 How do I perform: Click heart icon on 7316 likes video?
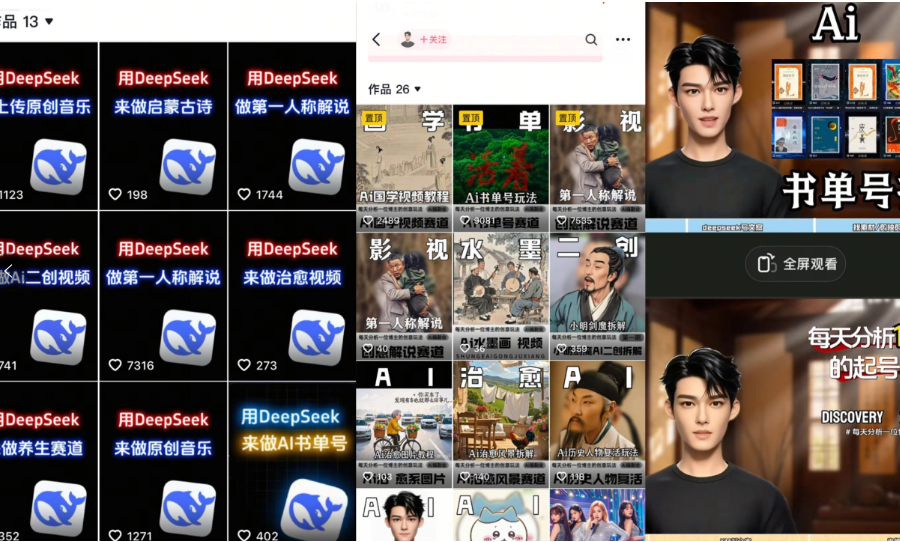(115, 366)
